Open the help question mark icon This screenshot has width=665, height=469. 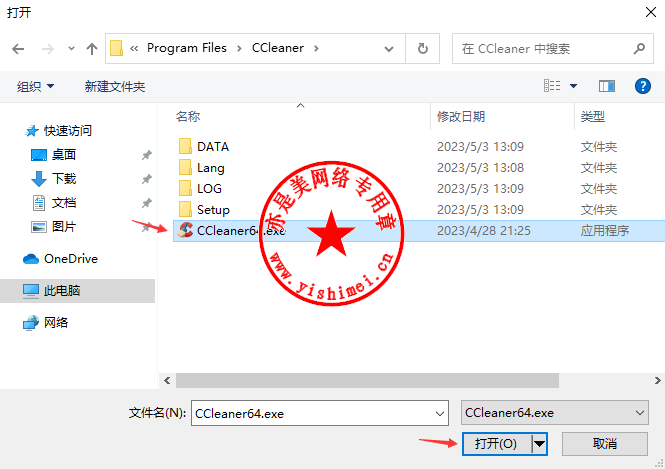click(643, 86)
